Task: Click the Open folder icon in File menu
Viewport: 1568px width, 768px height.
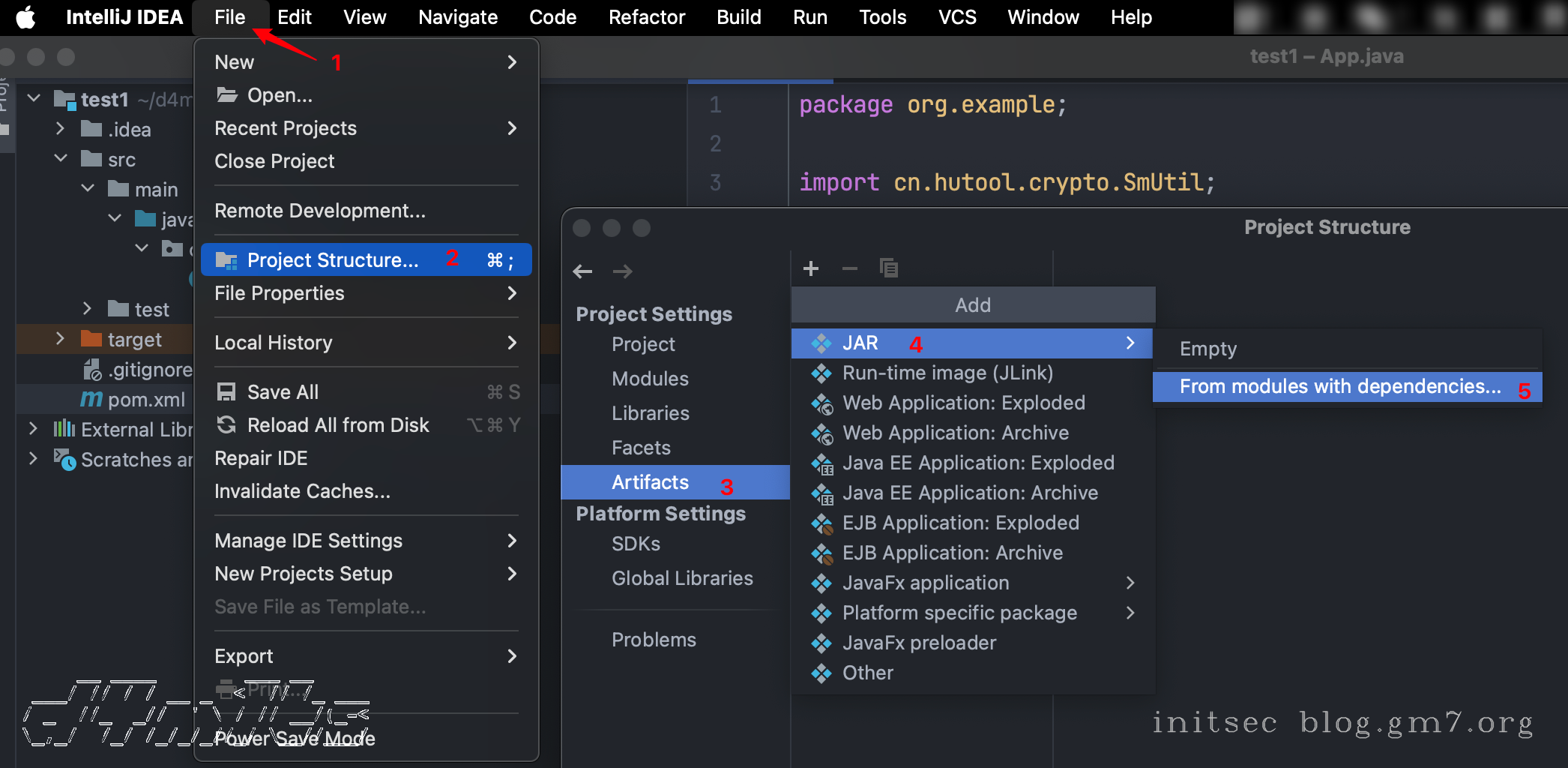Action: (226, 94)
